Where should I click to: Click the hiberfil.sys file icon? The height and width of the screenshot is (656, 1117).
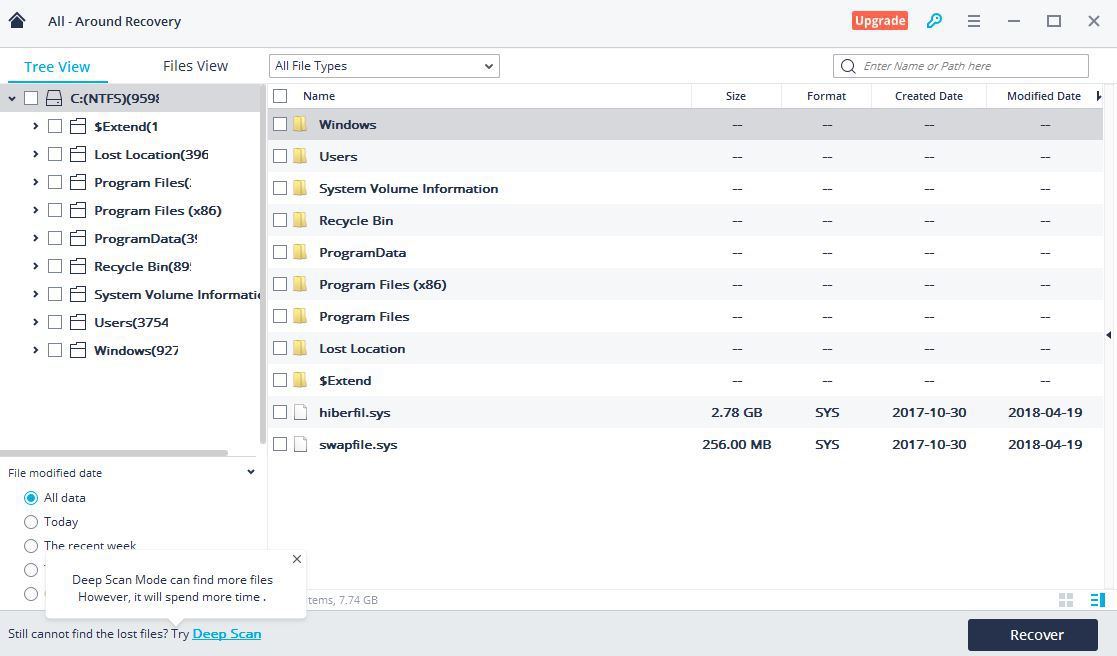tap(300, 412)
